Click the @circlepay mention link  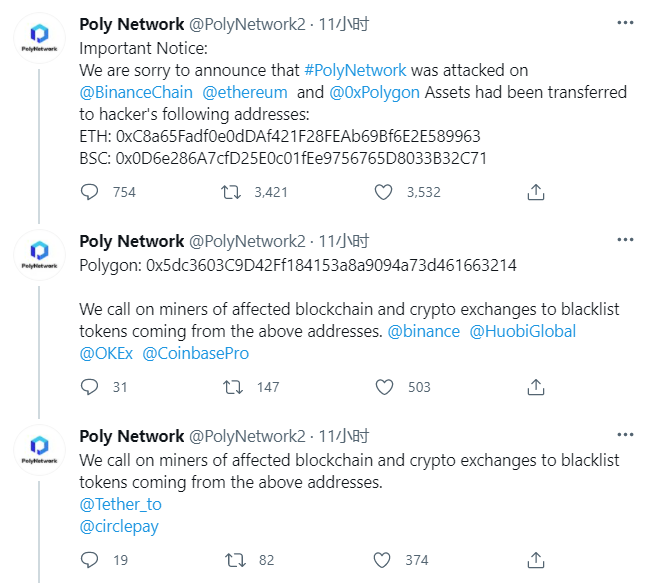(x=119, y=526)
